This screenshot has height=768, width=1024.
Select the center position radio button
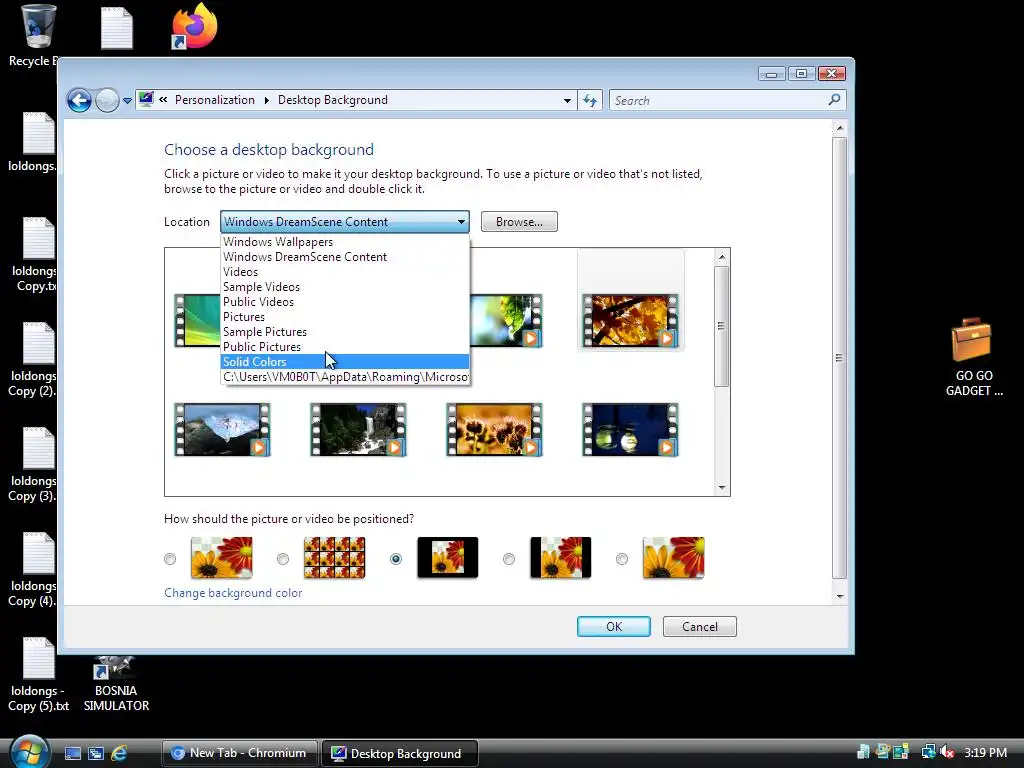pos(396,559)
